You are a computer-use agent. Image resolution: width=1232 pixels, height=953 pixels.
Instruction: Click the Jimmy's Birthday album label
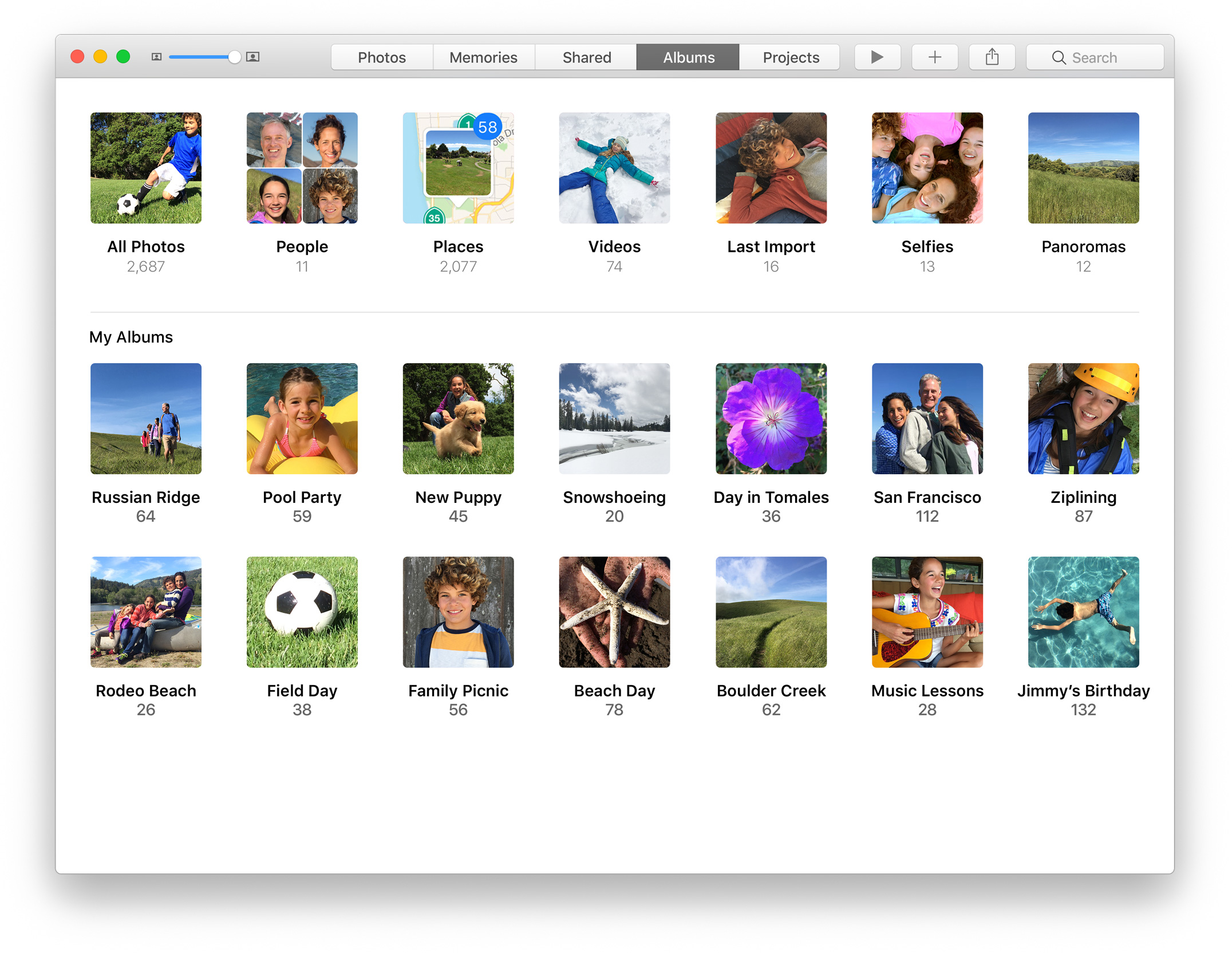(x=1083, y=691)
